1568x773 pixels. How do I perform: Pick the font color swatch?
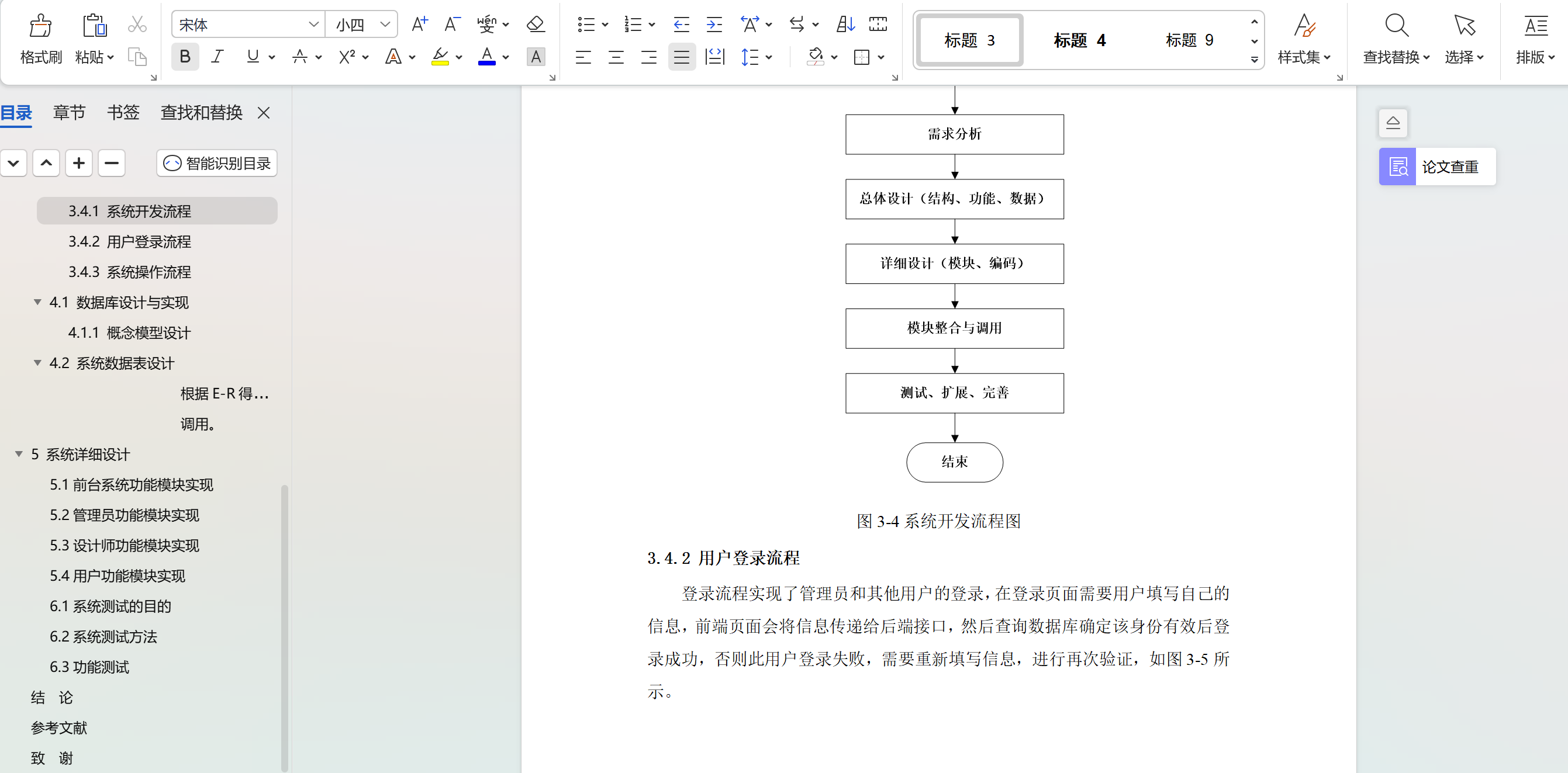486,57
